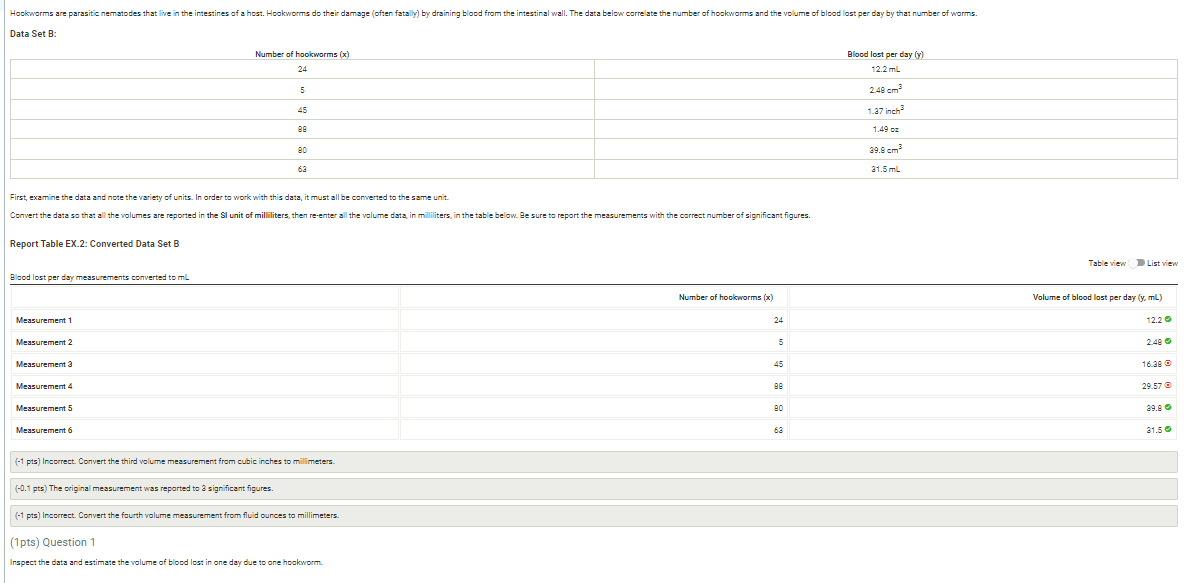Click the 'List view' label
The width and height of the screenshot is (1193, 583).
[1162, 263]
